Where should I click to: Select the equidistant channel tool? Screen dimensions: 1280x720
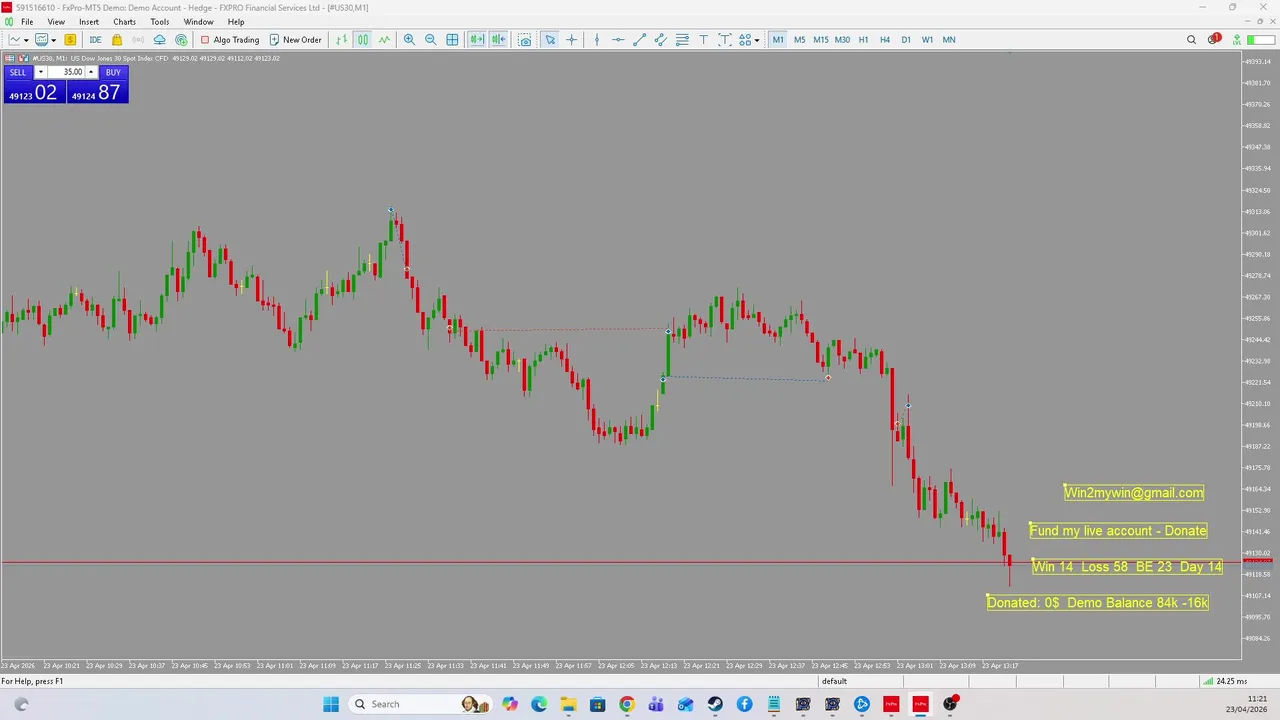click(660, 40)
